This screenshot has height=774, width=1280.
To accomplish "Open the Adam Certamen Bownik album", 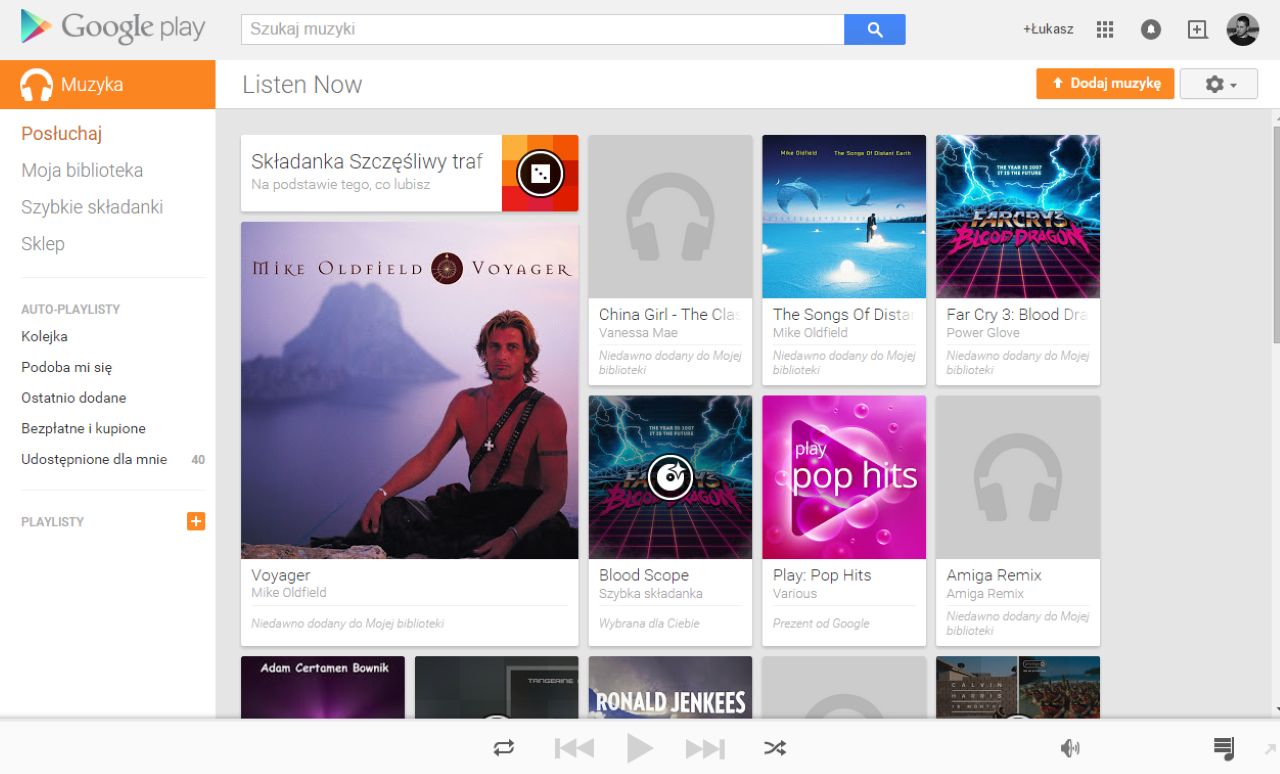I will (x=323, y=686).
